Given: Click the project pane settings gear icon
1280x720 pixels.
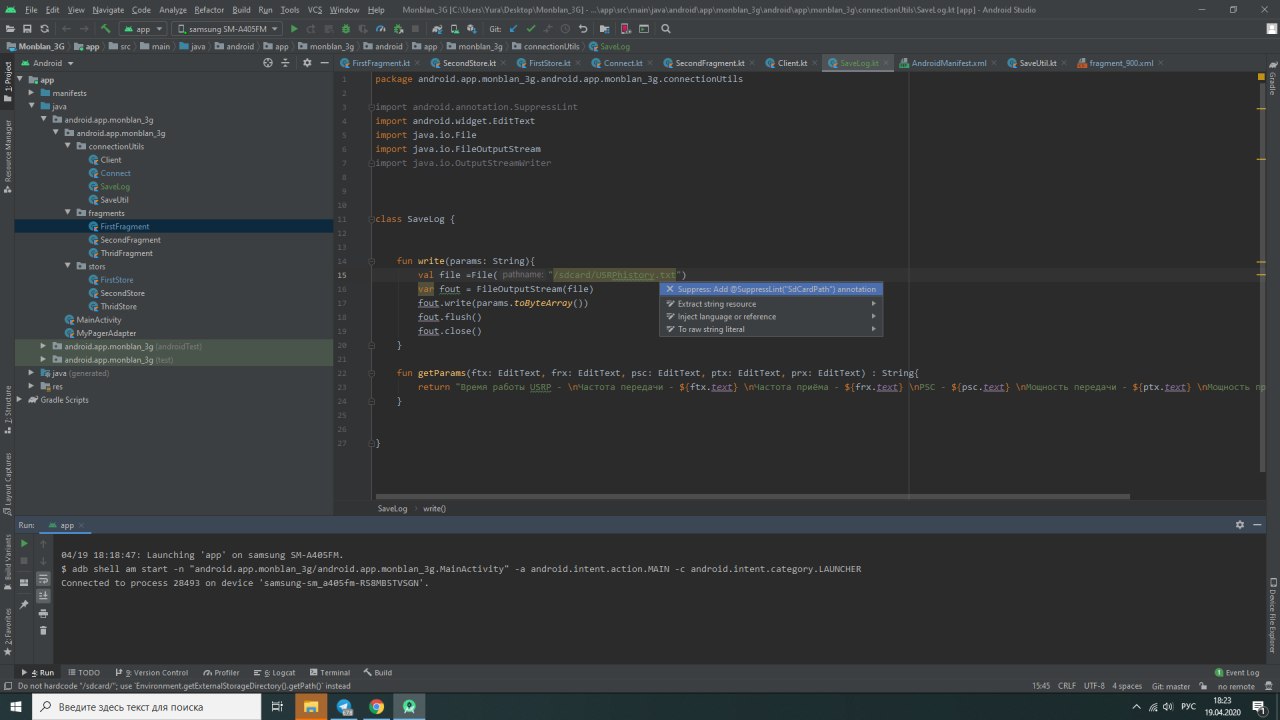Looking at the screenshot, I should point(306,62).
